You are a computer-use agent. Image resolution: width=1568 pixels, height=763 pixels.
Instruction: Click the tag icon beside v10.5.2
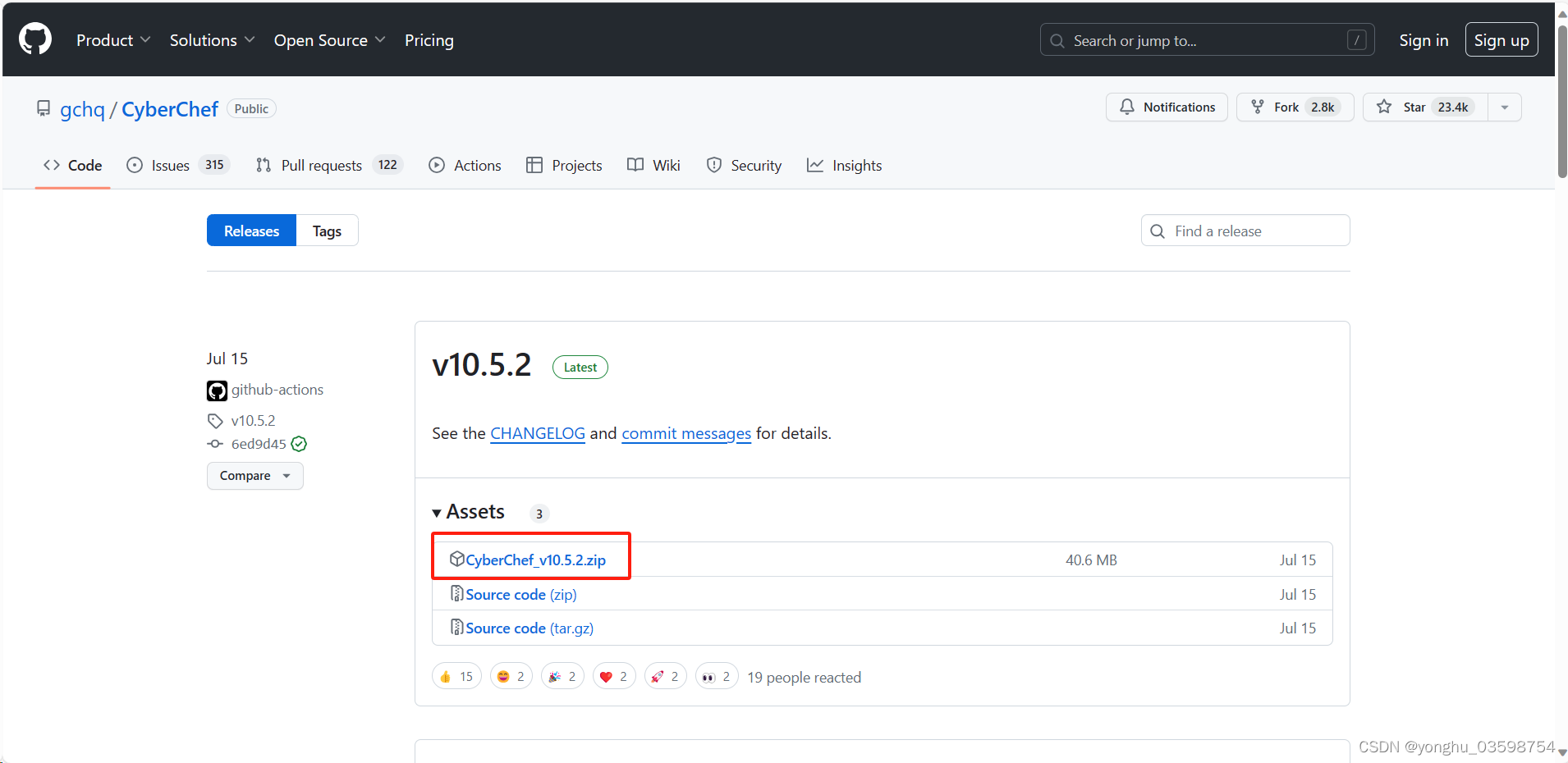click(215, 421)
